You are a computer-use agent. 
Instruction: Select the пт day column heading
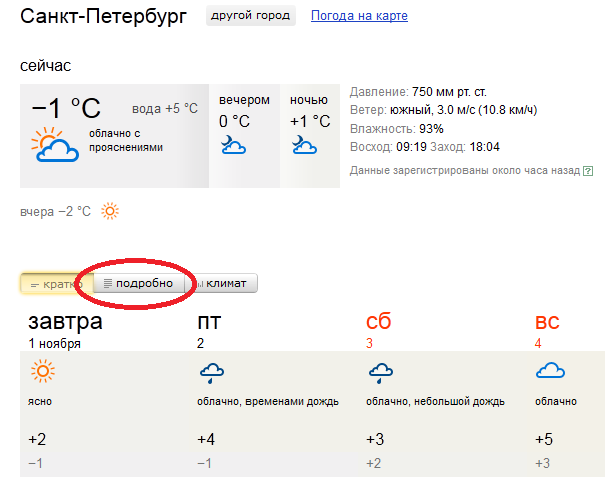pos(210,322)
